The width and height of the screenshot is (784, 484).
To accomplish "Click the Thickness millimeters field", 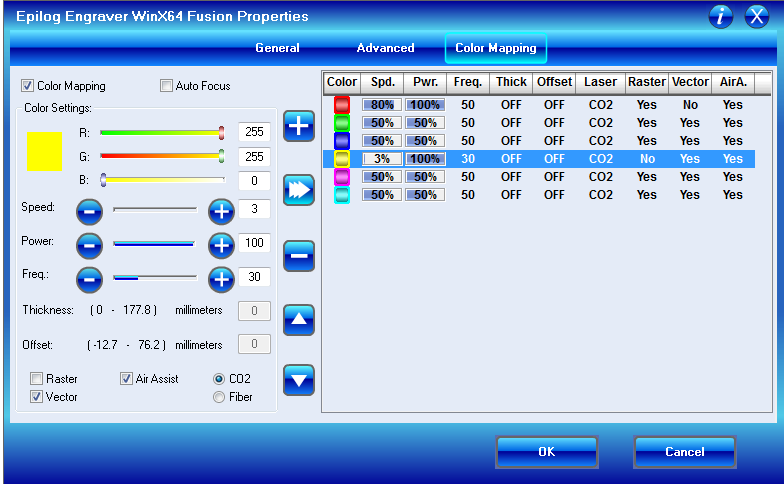I will (254, 310).
